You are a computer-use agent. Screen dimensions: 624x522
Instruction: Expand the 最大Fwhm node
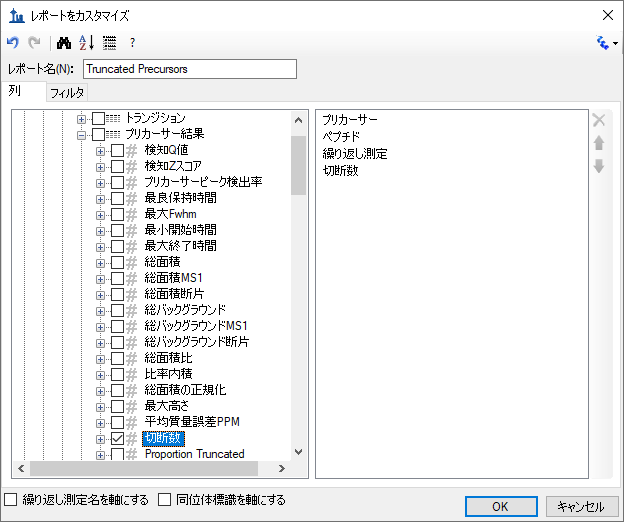100,215
